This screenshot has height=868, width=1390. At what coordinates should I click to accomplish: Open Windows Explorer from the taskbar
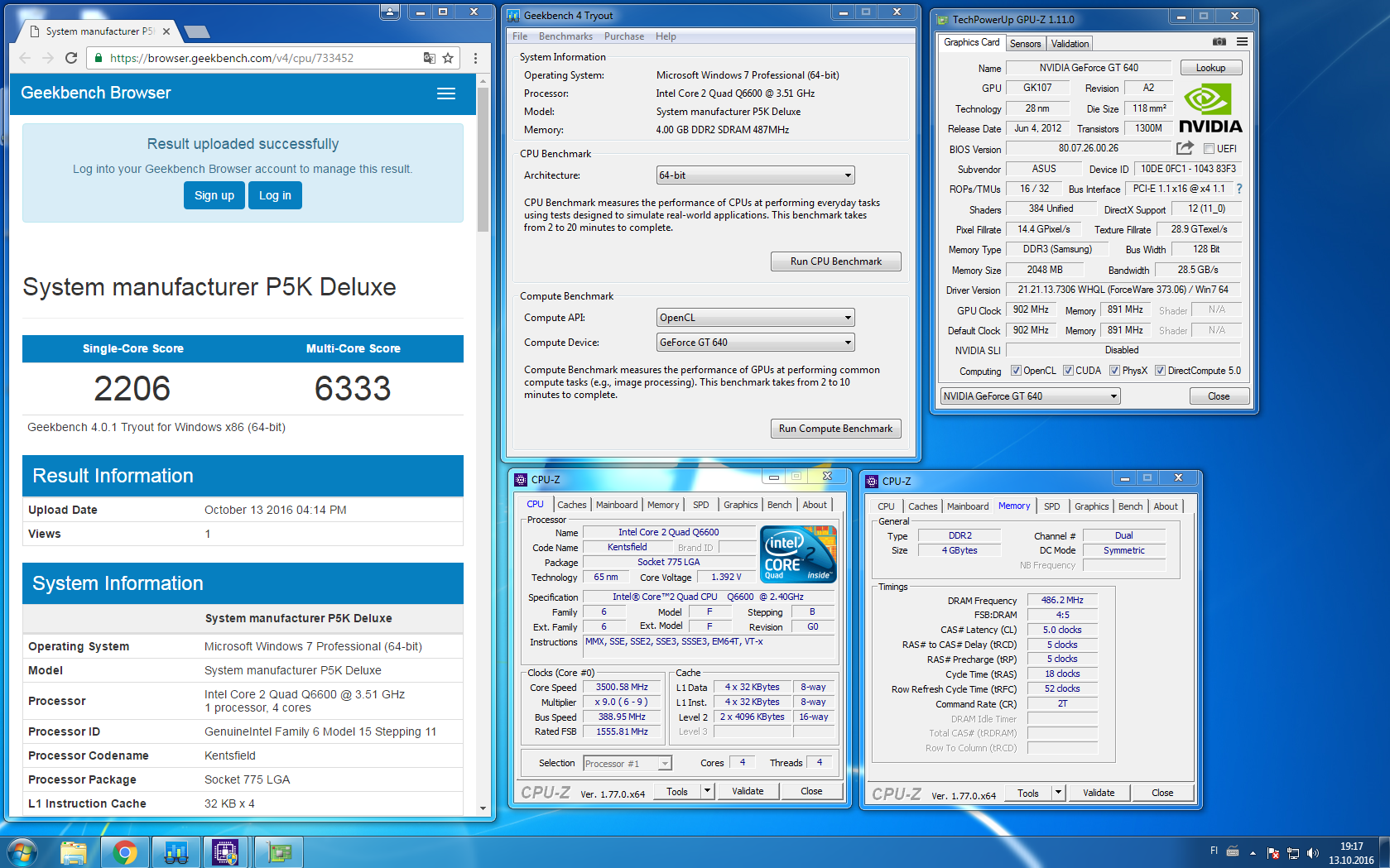coord(74,851)
